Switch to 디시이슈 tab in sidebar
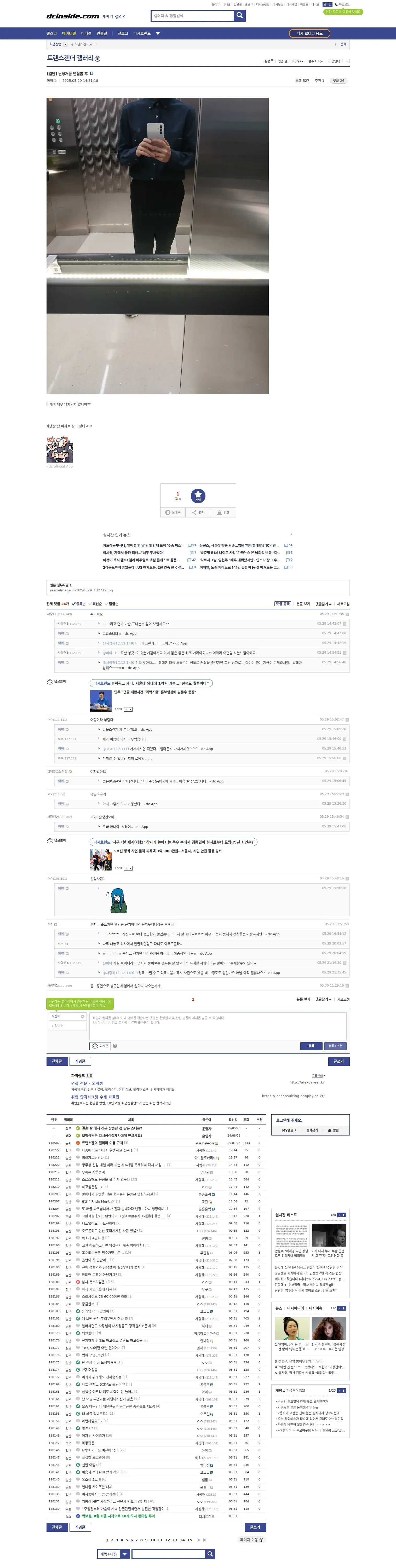 (315, 1307)
